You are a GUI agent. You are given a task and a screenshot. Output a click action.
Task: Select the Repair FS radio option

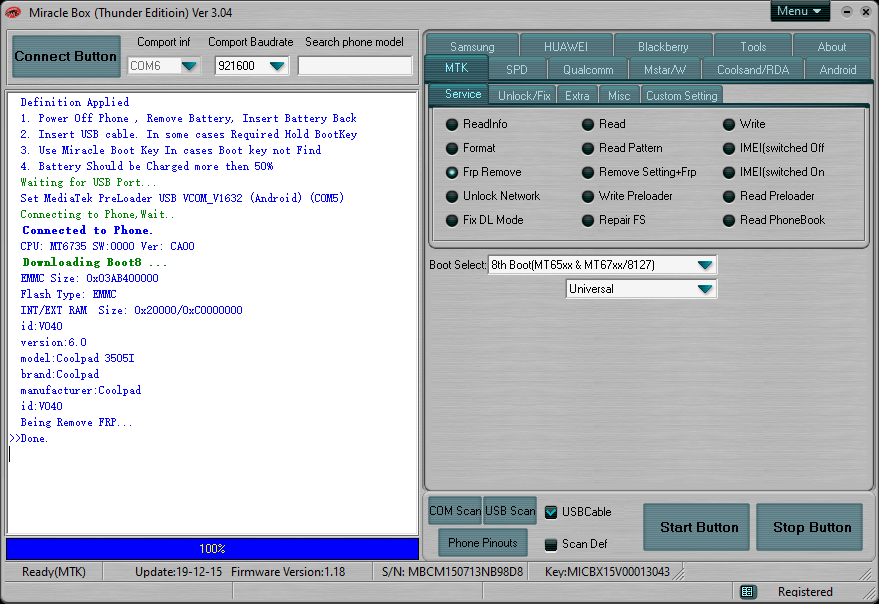click(614, 220)
